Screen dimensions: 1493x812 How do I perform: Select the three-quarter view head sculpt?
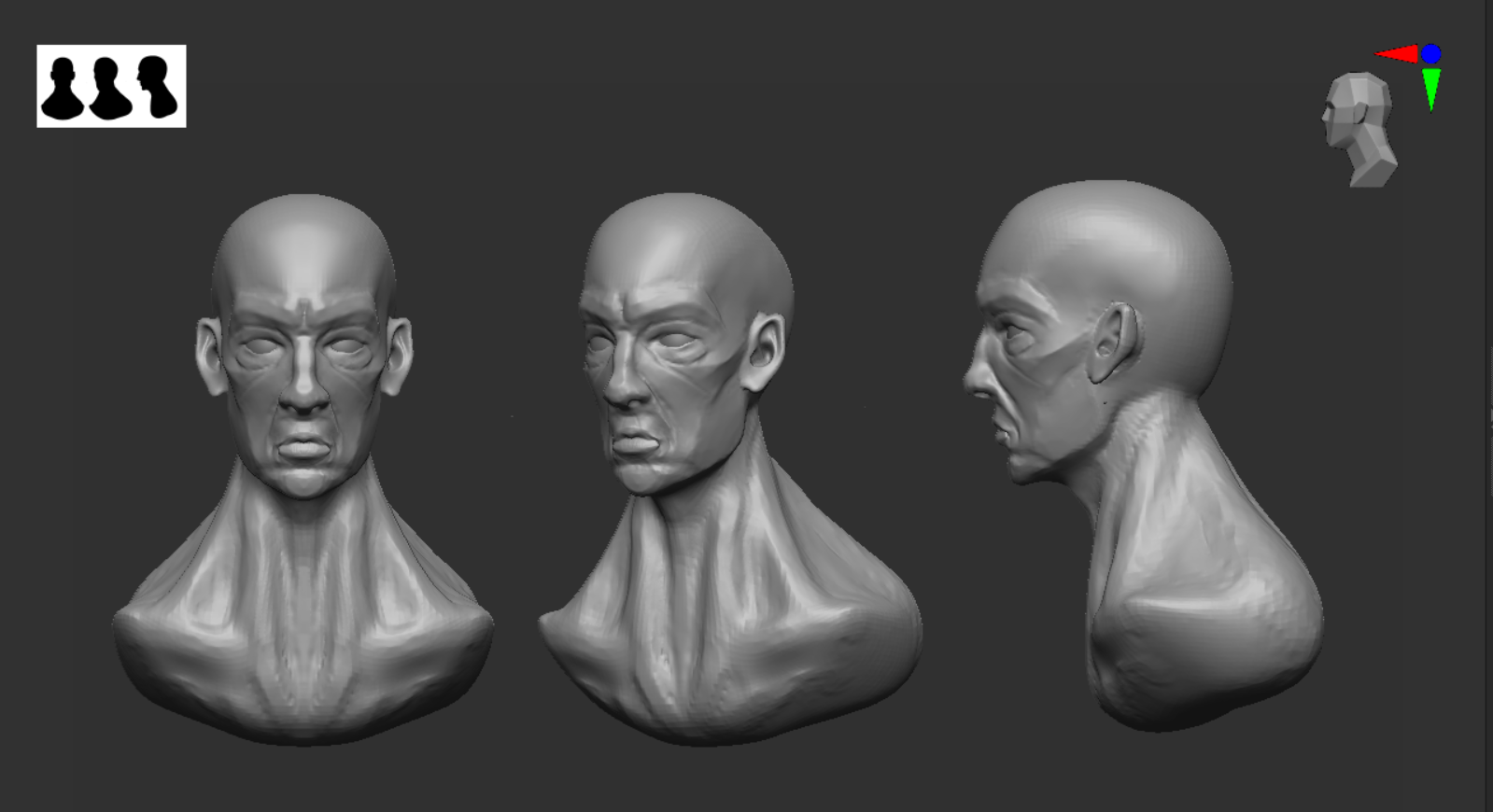click(x=730, y=469)
